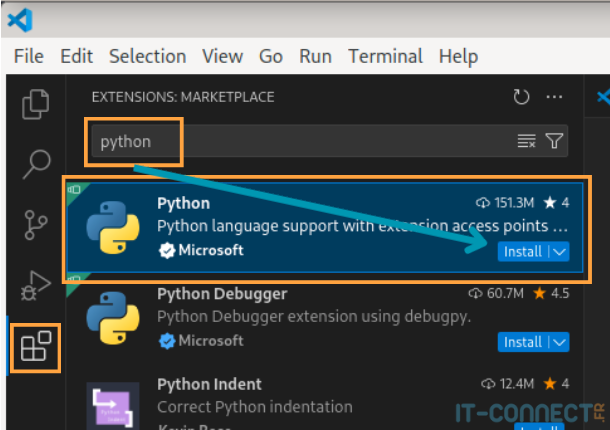Screen dimensions: 610x430
Task: Open the Run and Debug view
Action: point(36,287)
